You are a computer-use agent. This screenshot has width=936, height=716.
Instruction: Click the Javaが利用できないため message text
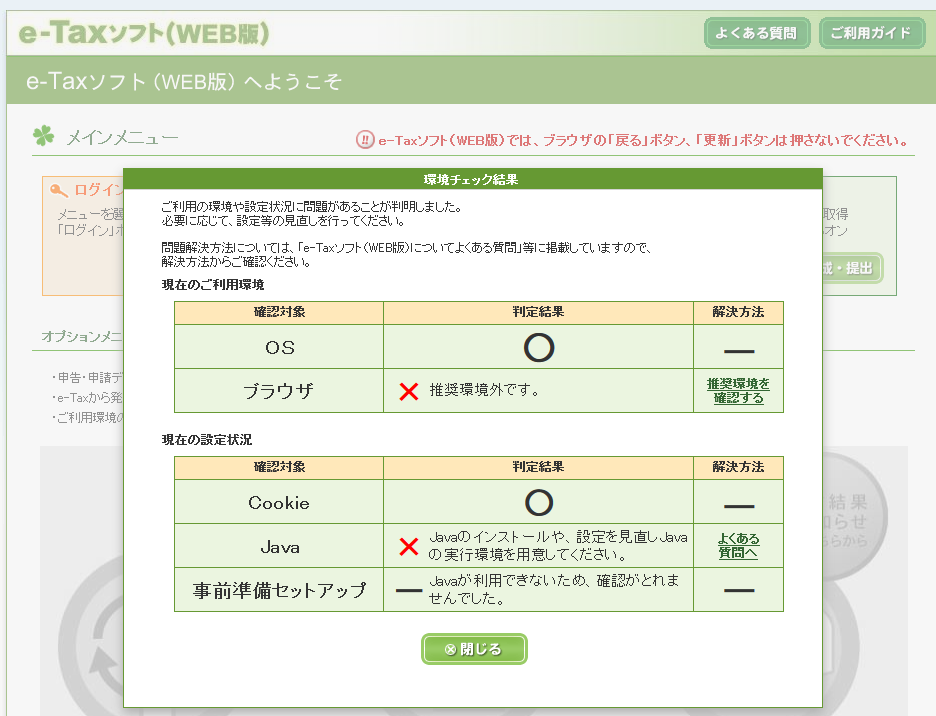[x=553, y=589]
